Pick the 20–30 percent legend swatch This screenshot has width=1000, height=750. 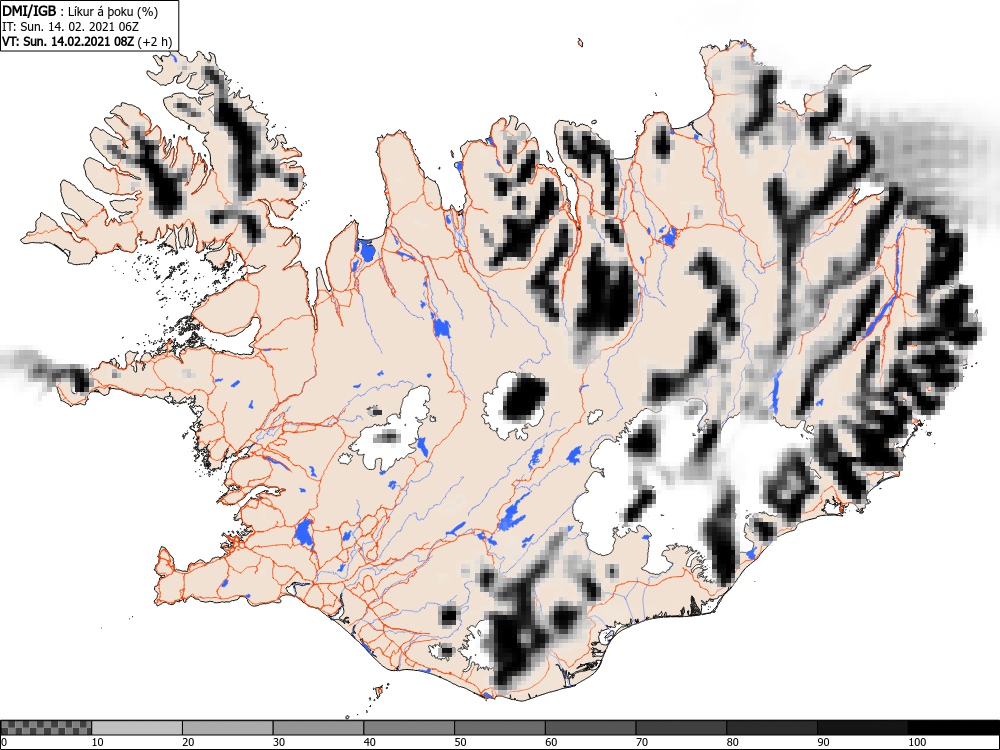[228, 728]
